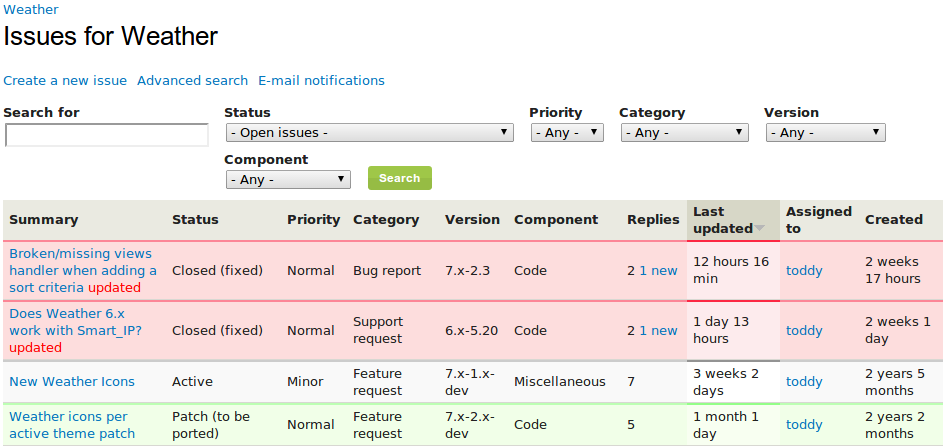This screenshot has height=446, width=949.
Task: View 1 new reply on Smart_IP issue
Action: click(x=658, y=330)
